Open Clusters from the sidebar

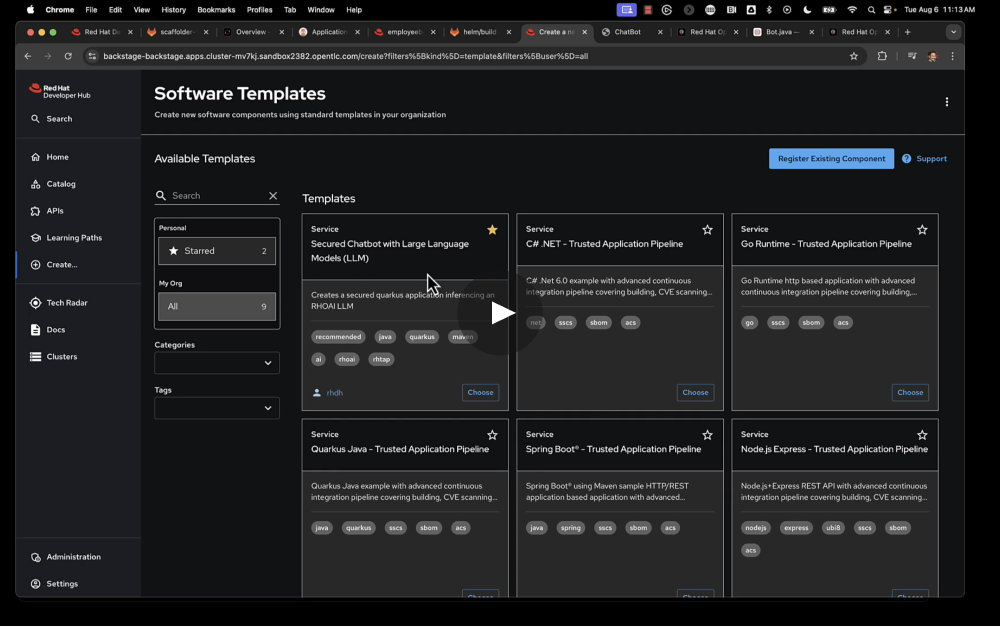point(61,357)
